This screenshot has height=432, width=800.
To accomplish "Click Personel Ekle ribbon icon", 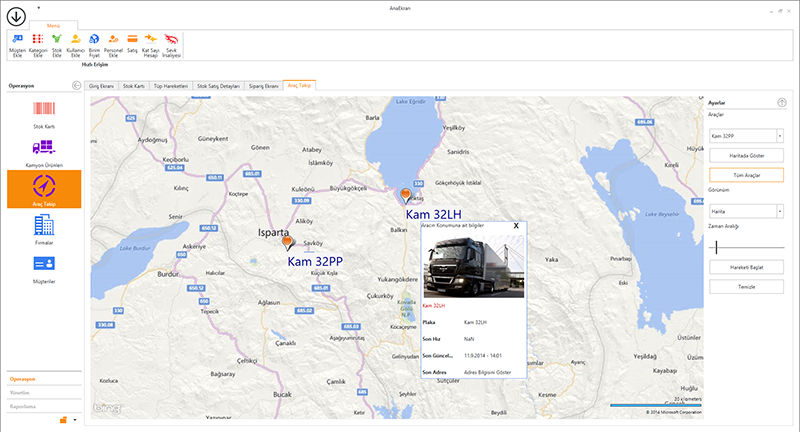I will [113, 45].
